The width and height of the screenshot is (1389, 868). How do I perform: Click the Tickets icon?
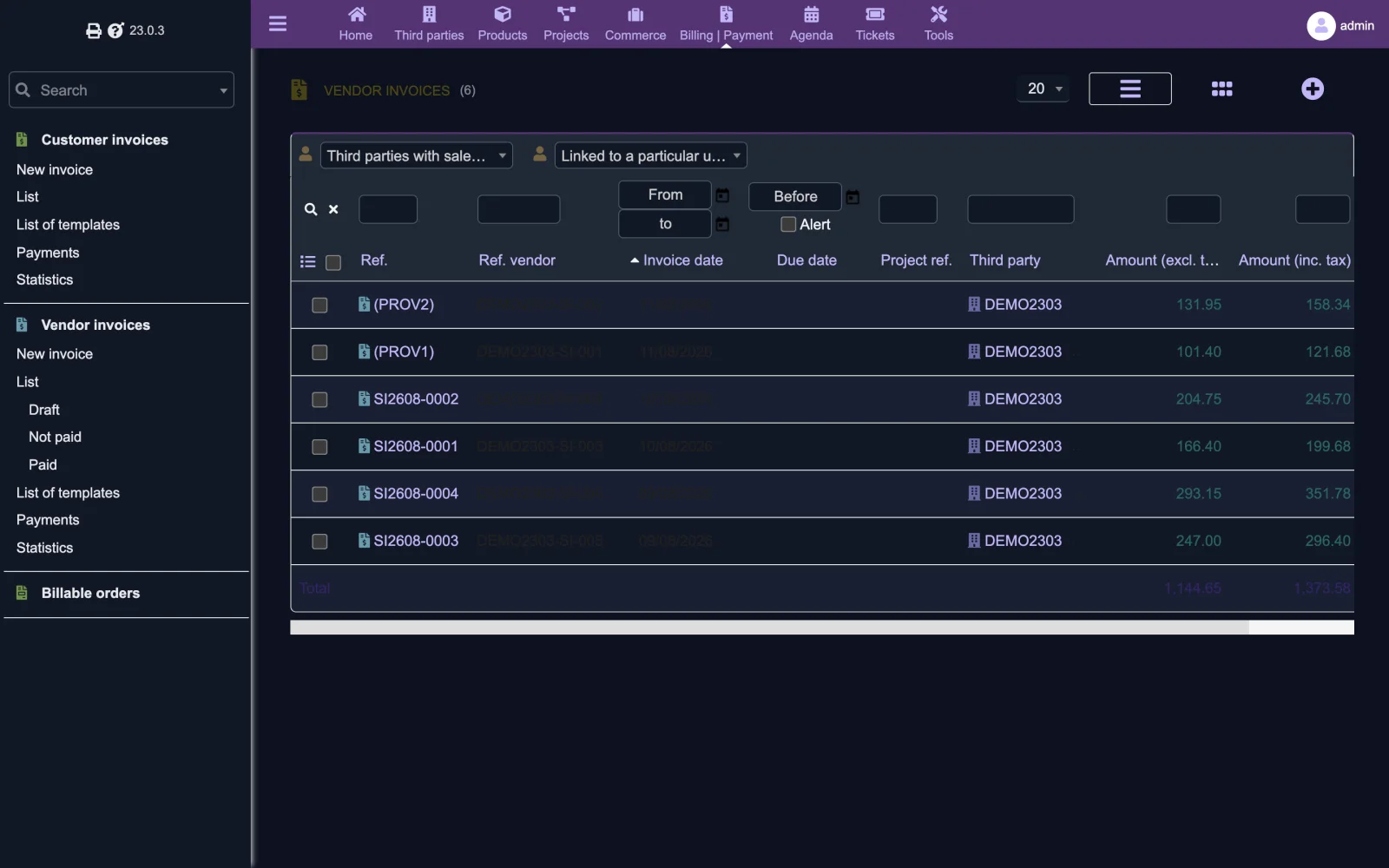(x=875, y=15)
